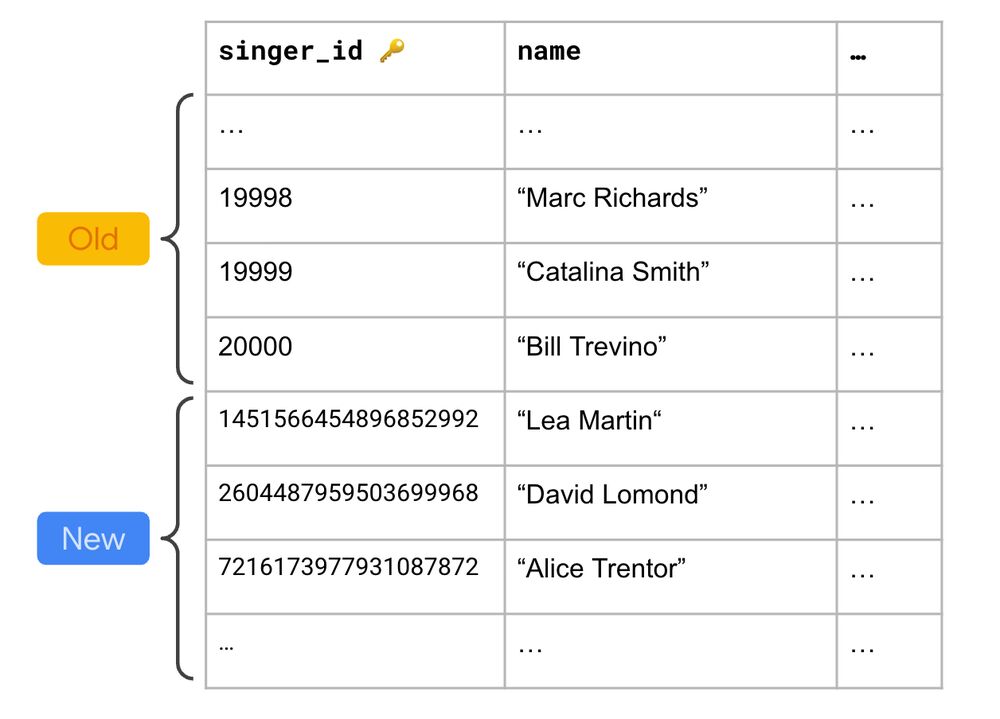This screenshot has height=719, width=1000.
Task: Select ID 7216173977931087872 cell
Action: tap(355, 576)
